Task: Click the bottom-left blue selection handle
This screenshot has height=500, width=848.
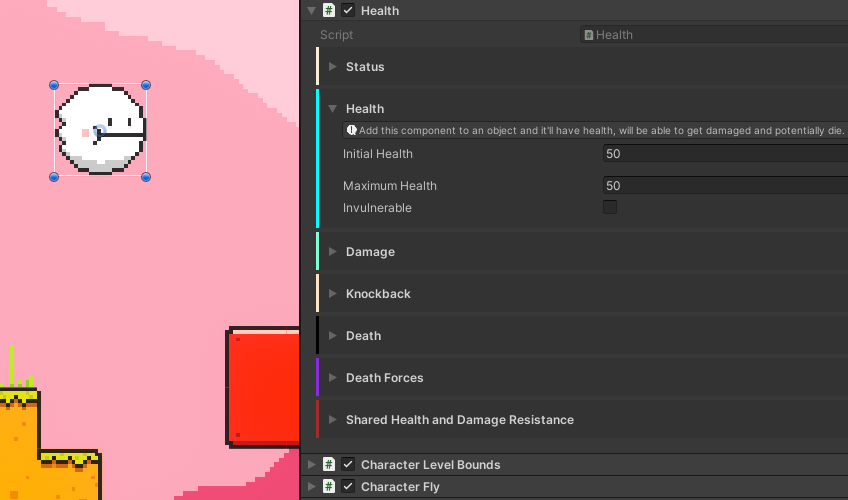Action: tap(54, 177)
